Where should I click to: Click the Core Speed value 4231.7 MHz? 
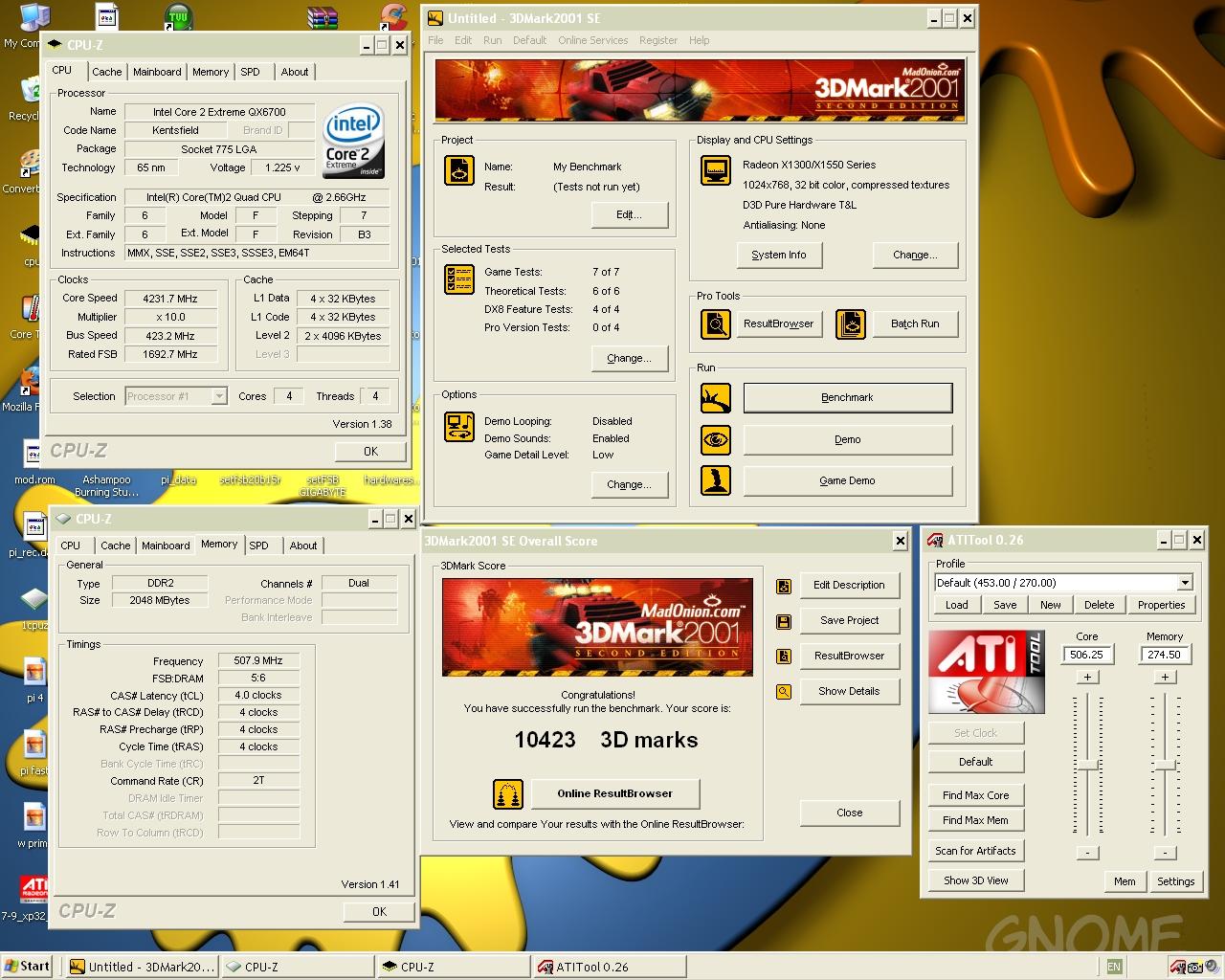170,299
